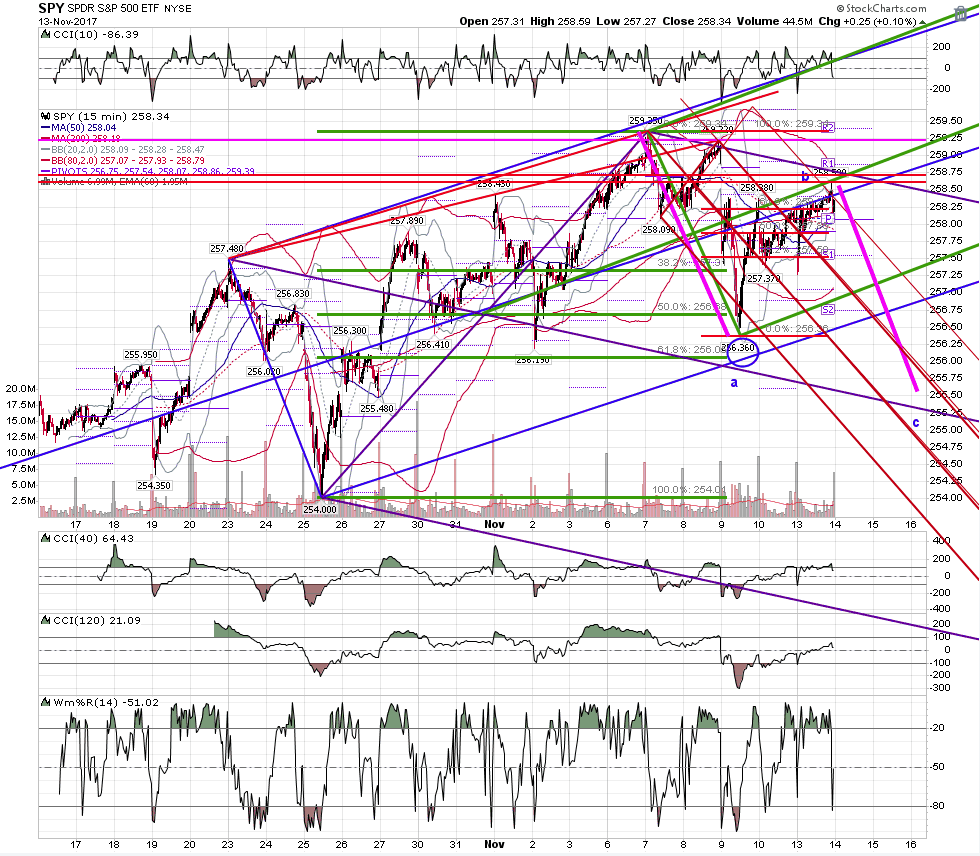Click the 258.090 price label

click(659, 229)
